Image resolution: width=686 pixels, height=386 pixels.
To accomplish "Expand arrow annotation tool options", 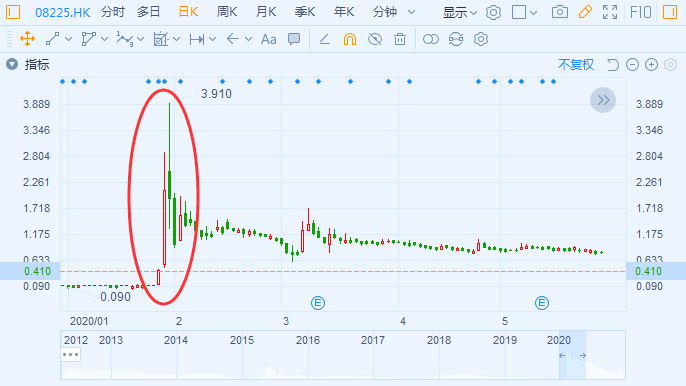I will [248, 39].
